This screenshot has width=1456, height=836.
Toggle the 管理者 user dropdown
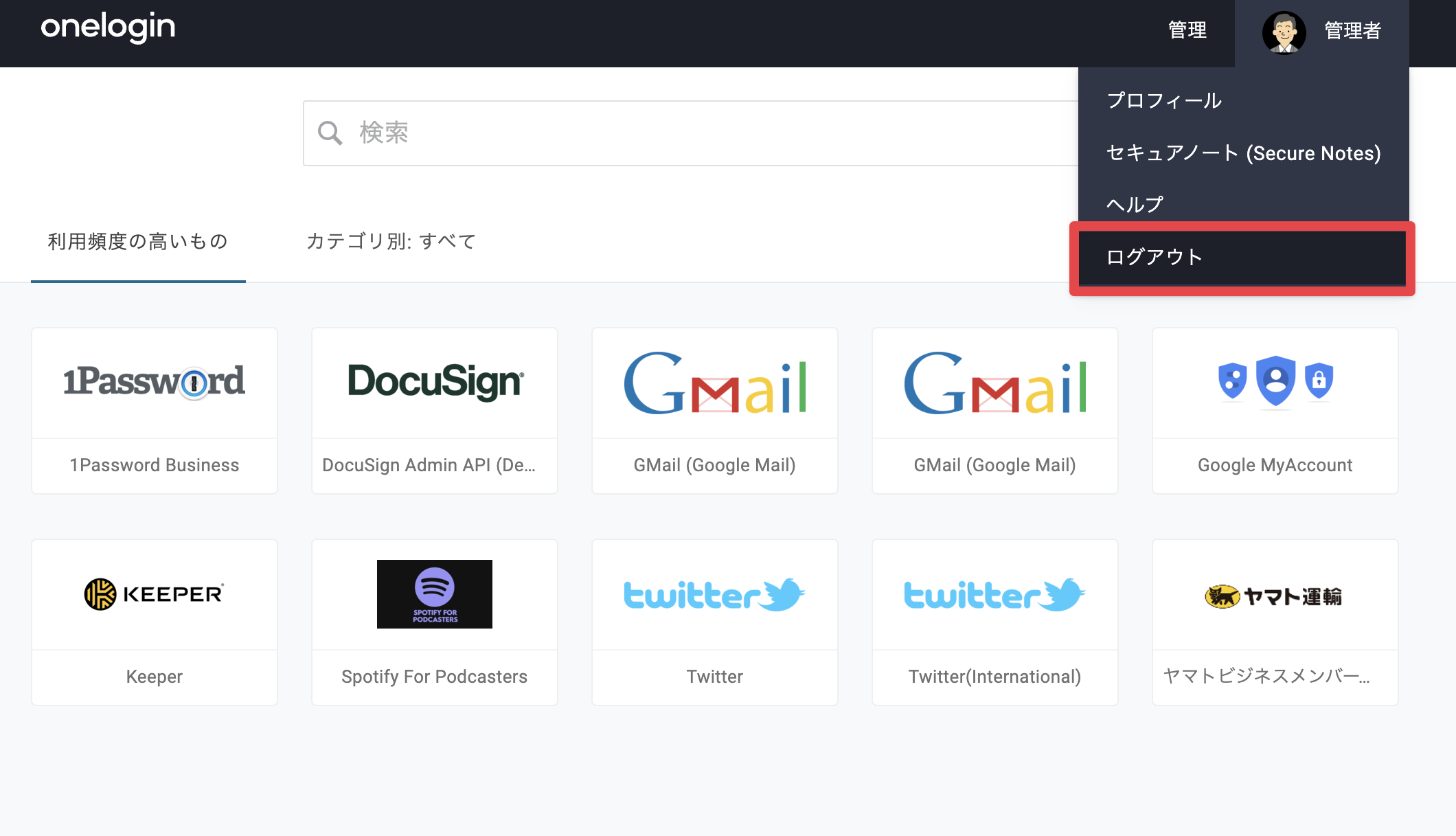coord(1322,33)
